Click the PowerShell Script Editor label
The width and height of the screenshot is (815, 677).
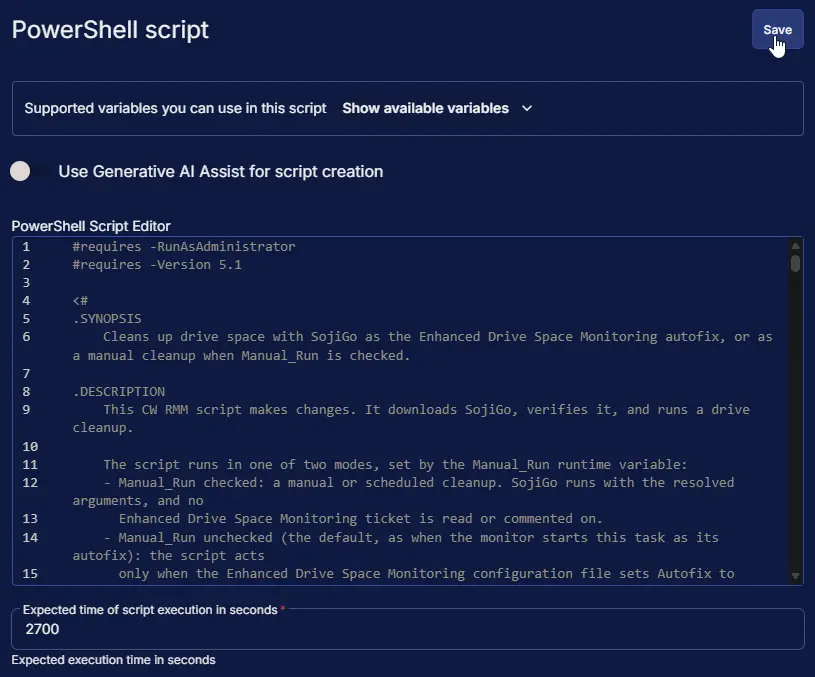coord(91,226)
